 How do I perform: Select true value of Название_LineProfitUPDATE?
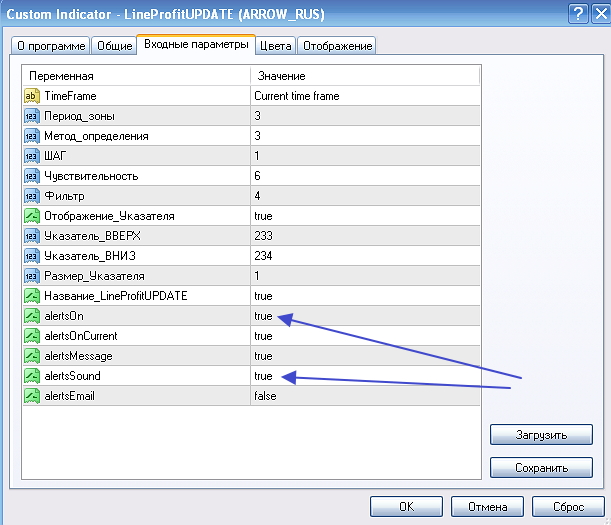[x=263, y=296]
